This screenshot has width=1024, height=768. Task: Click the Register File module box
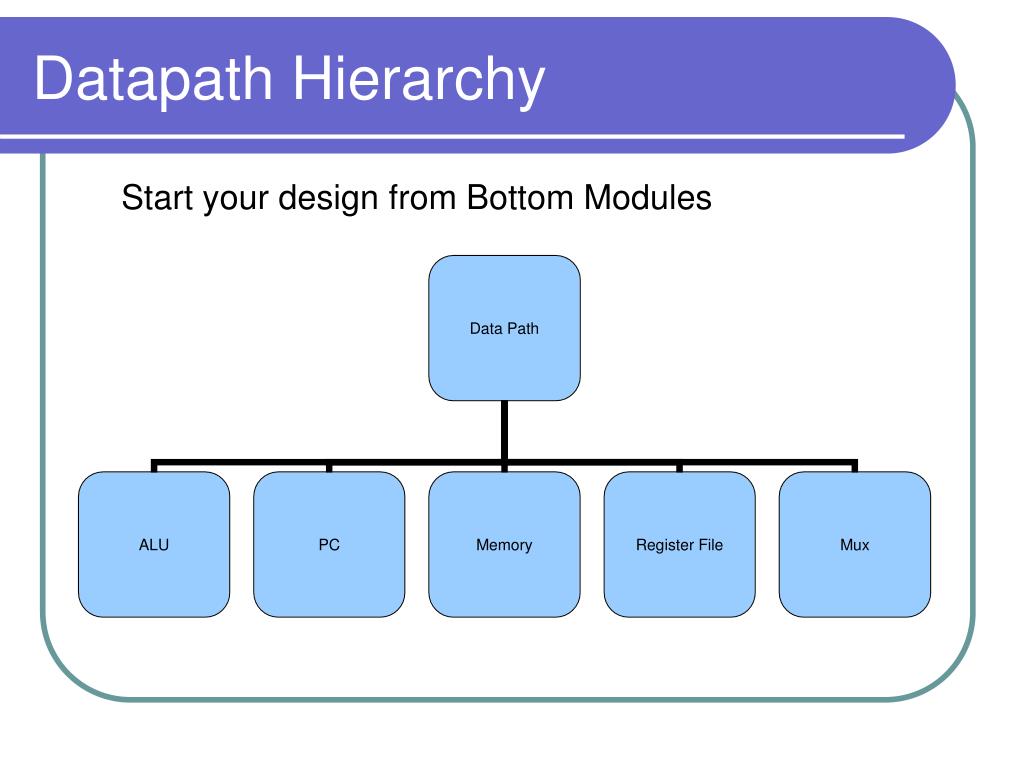680,544
